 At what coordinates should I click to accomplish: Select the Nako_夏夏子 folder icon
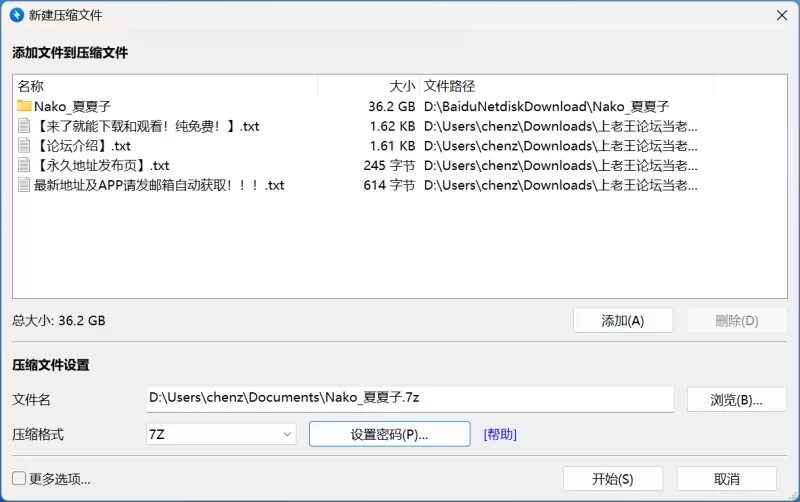(x=24, y=106)
